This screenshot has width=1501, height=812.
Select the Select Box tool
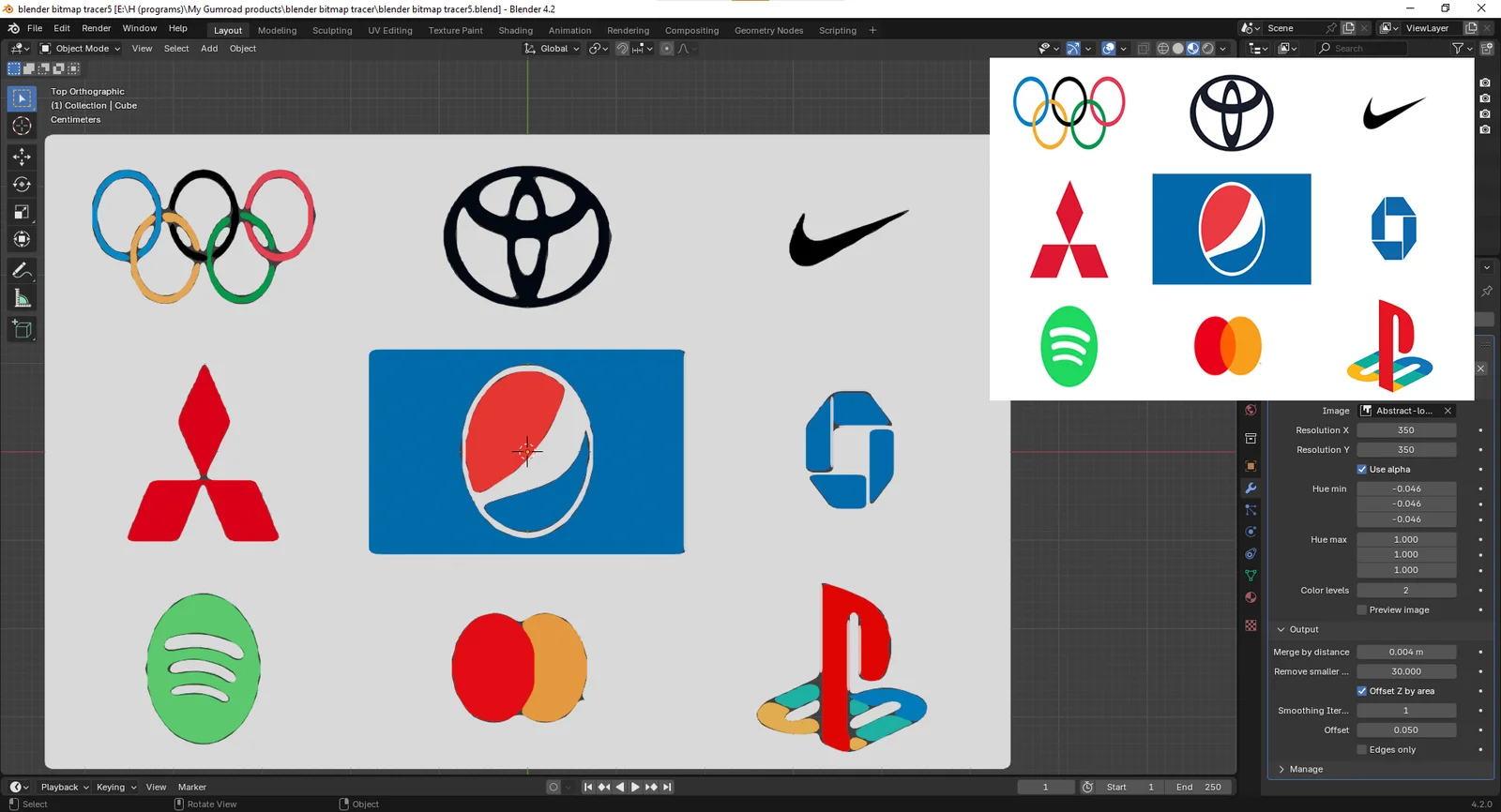[x=22, y=98]
